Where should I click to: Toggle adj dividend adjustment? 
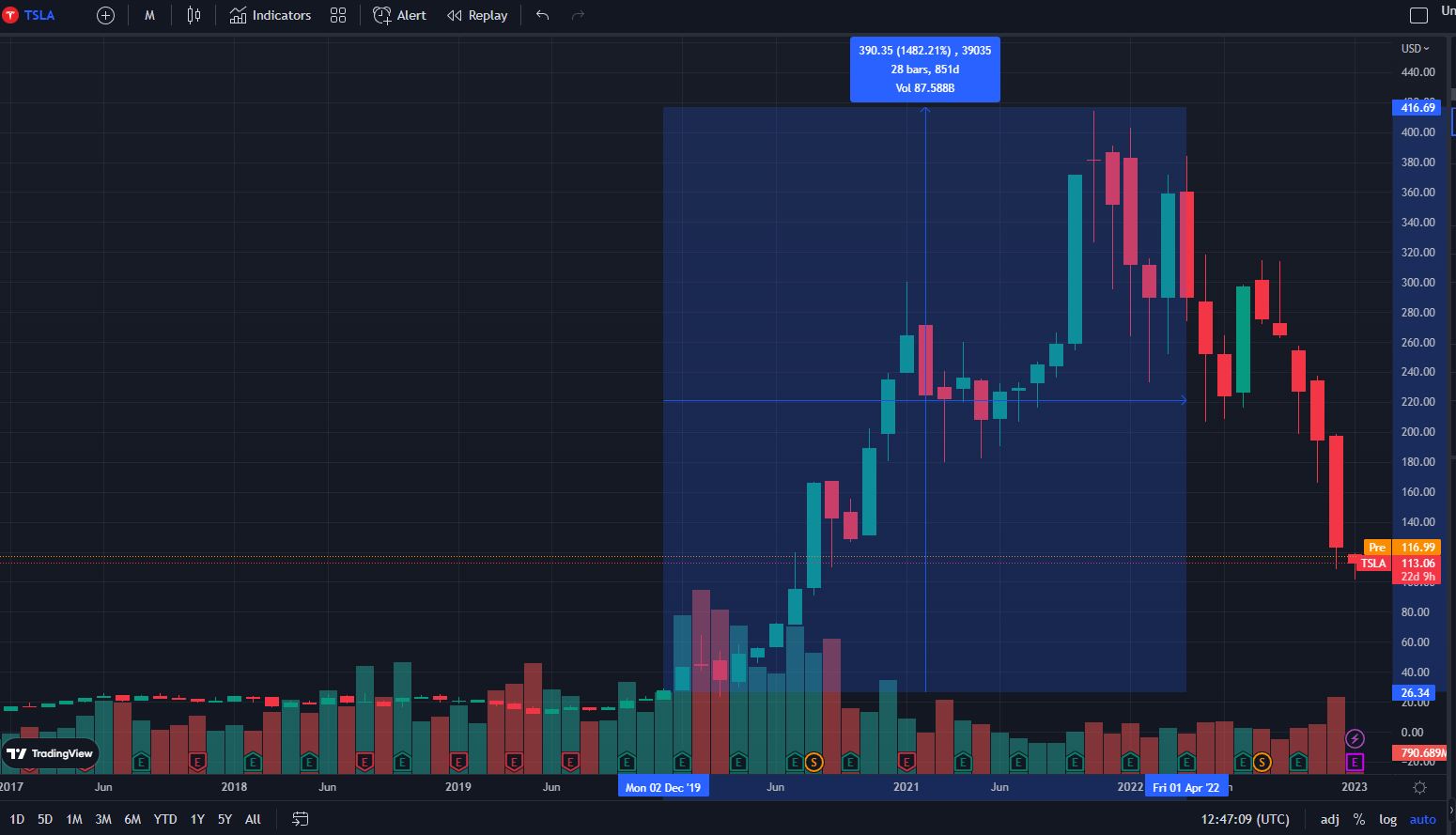tap(1330, 819)
